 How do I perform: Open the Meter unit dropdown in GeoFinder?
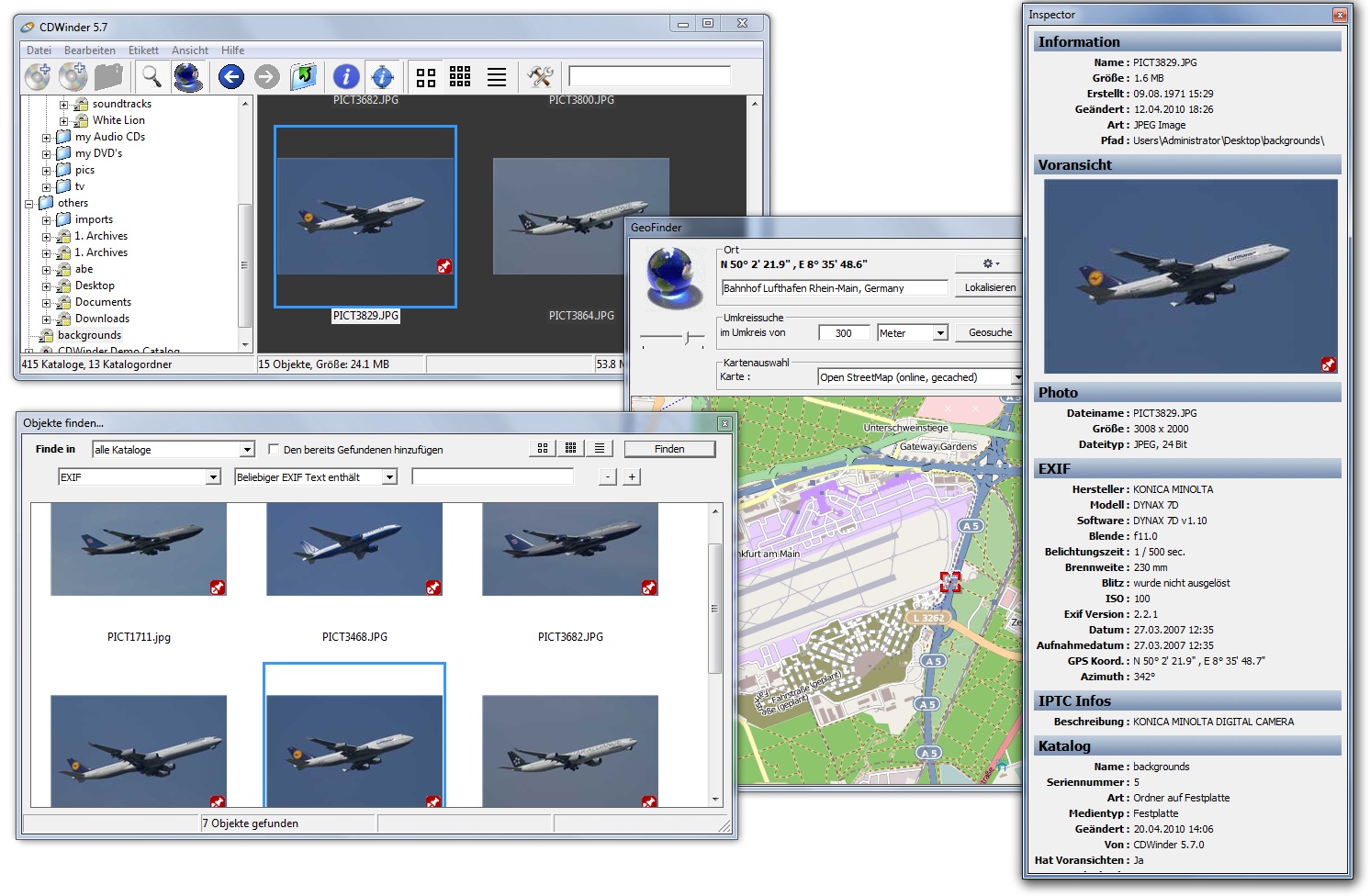click(940, 332)
